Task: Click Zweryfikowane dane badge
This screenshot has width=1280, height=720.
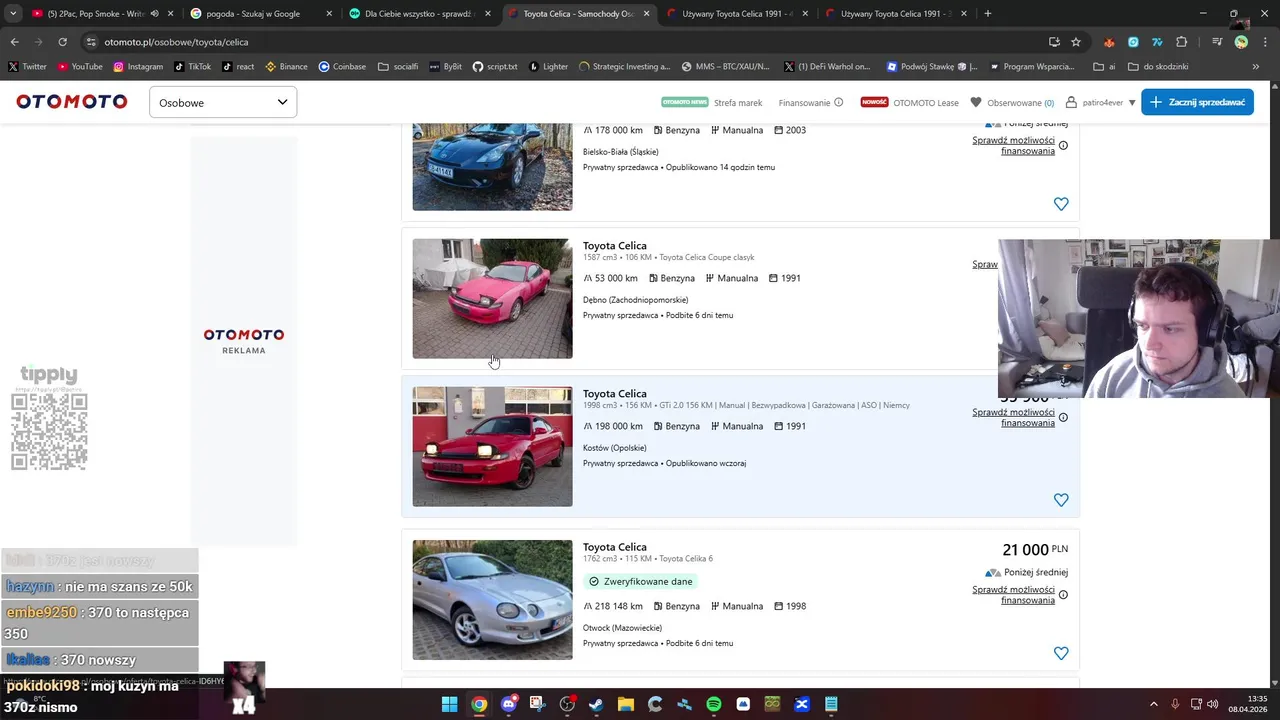Action: (x=640, y=581)
